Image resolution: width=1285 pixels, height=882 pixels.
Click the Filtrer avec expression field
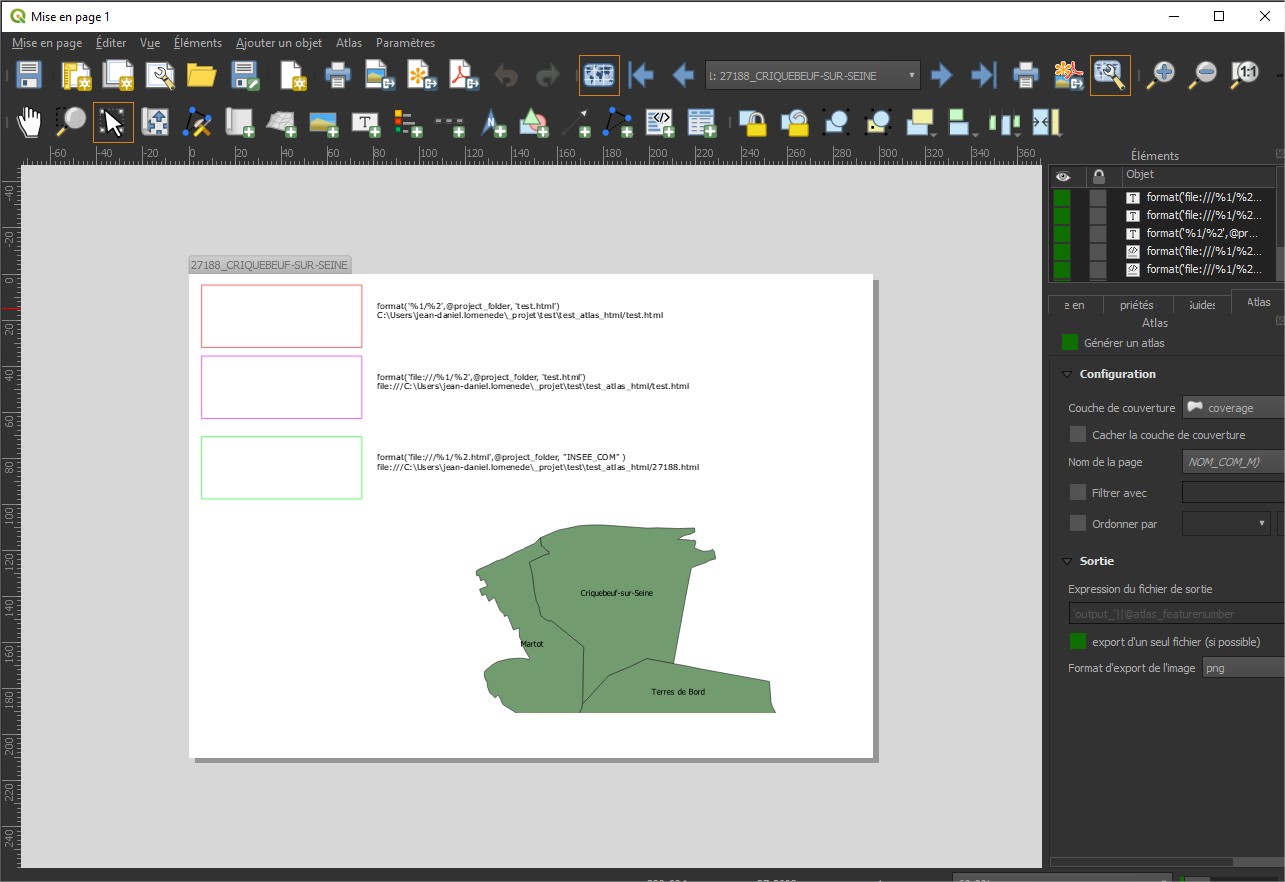pos(1233,493)
